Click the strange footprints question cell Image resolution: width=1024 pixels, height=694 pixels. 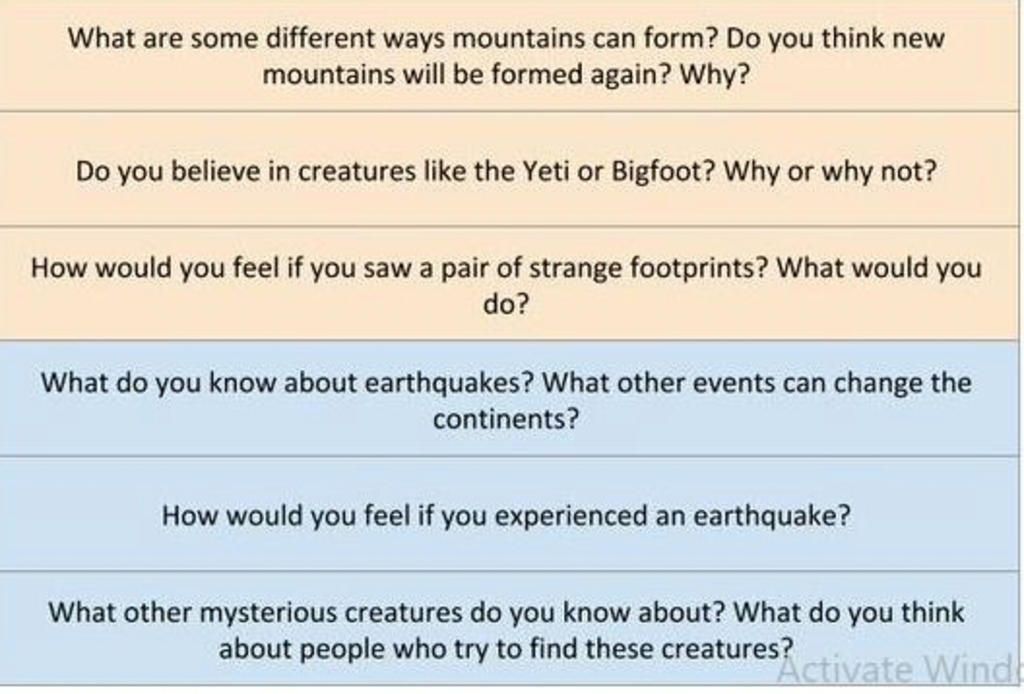click(509, 283)
